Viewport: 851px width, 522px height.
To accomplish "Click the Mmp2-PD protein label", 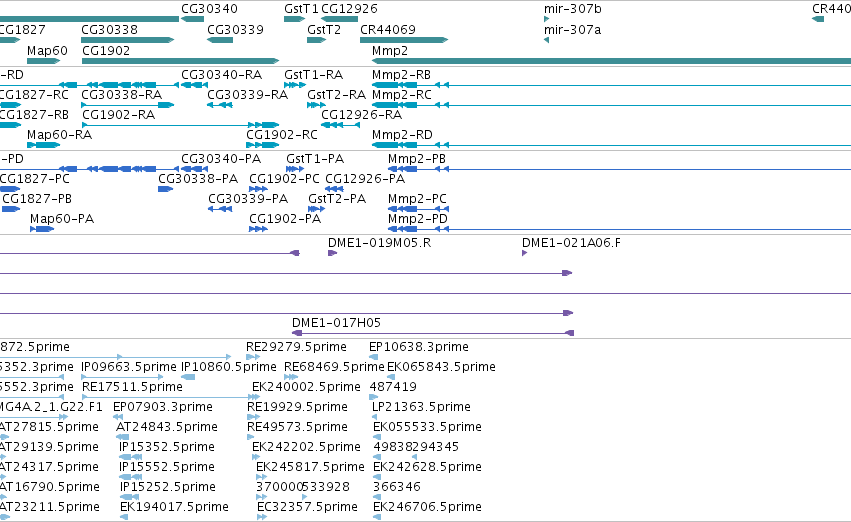I will 418,219.
